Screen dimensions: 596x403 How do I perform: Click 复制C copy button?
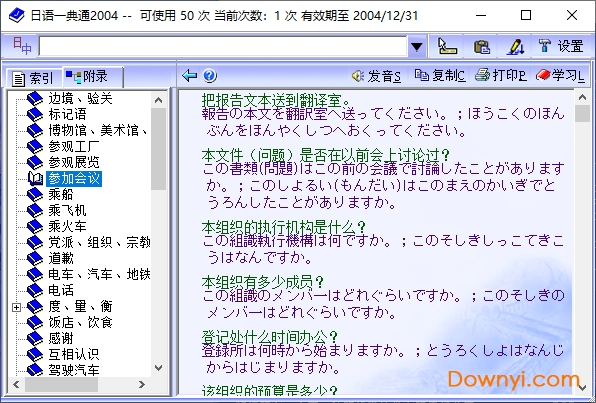coord(440,76)
